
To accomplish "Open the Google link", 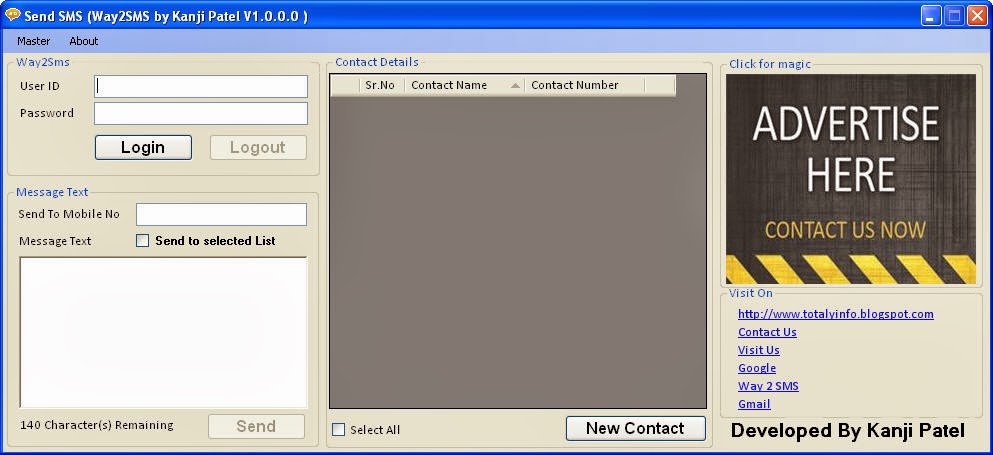I will [x=757, y=368].
